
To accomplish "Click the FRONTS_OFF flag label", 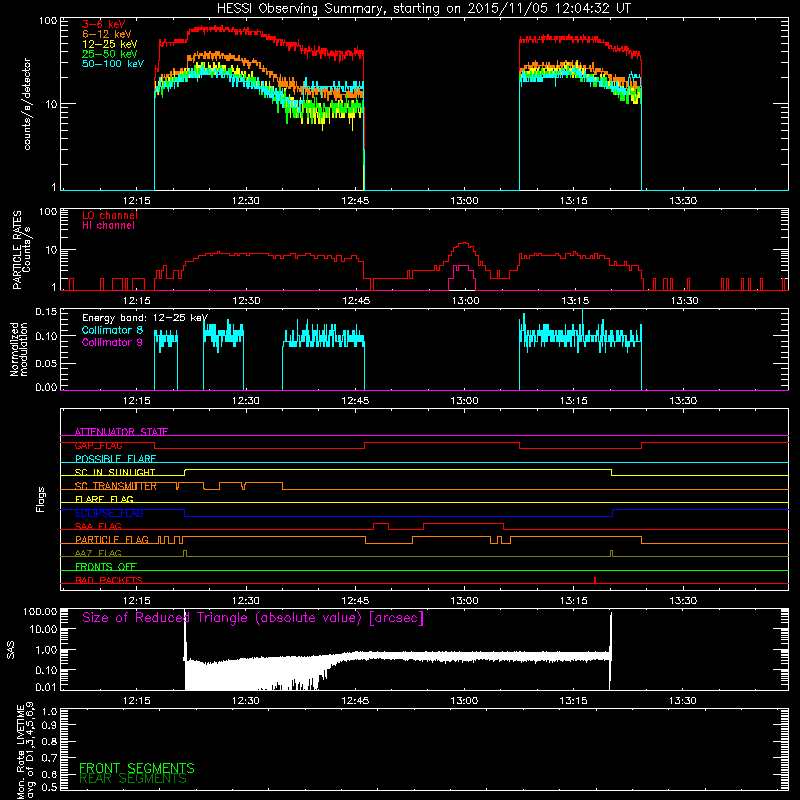I will pyautogui.click(x=106, y=566).
